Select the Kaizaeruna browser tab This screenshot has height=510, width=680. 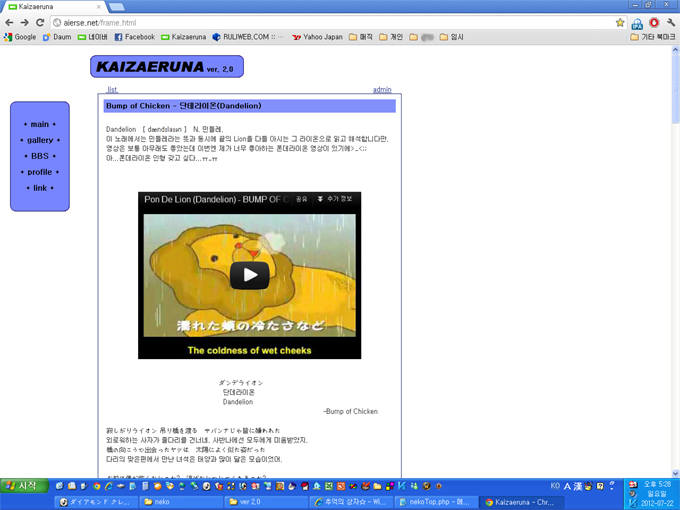pyautogui.click(x=52, y=7)
